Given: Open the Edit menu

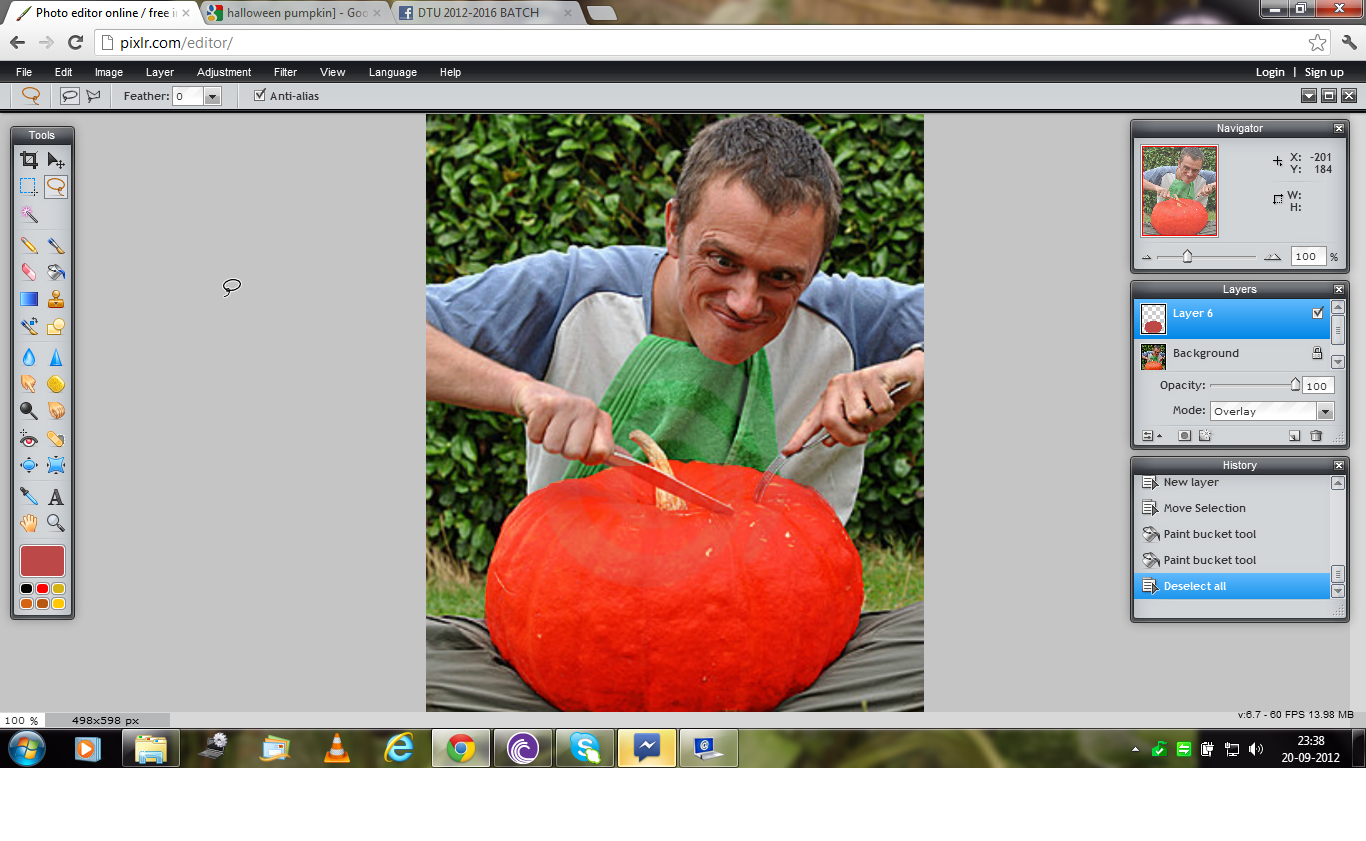Looking at the screenshot, I should (x=64, y=72).
